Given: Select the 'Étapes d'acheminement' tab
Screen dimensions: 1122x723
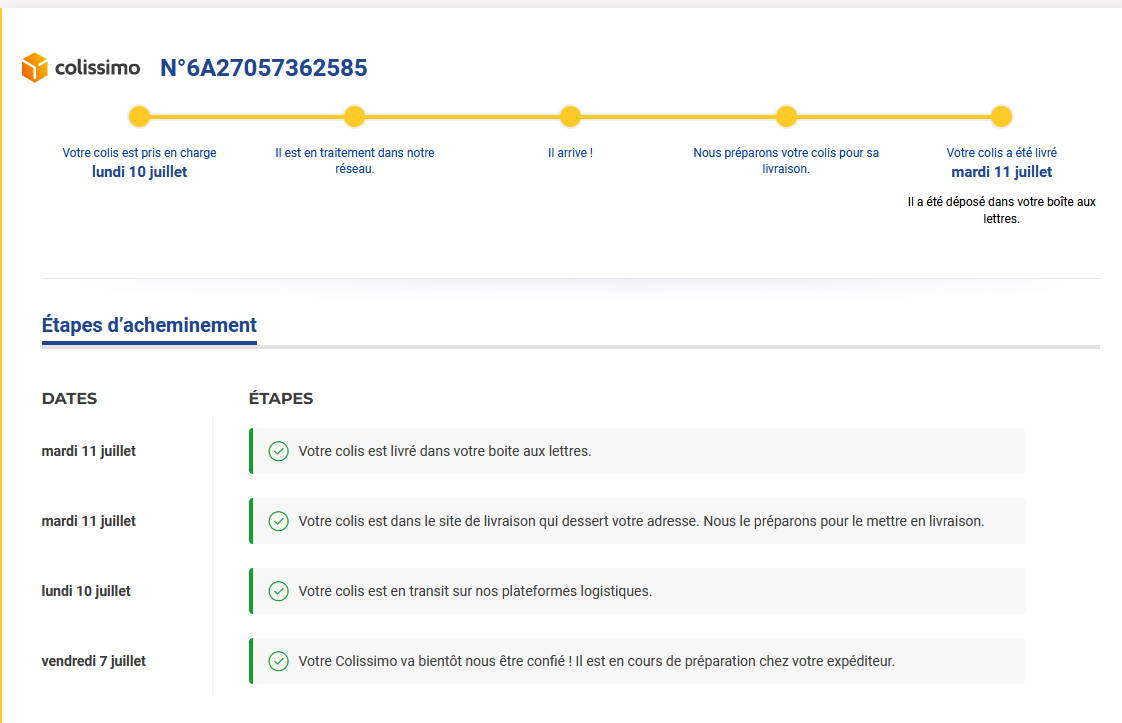Looking at the screenshot, I should click(x=149, y=325).
